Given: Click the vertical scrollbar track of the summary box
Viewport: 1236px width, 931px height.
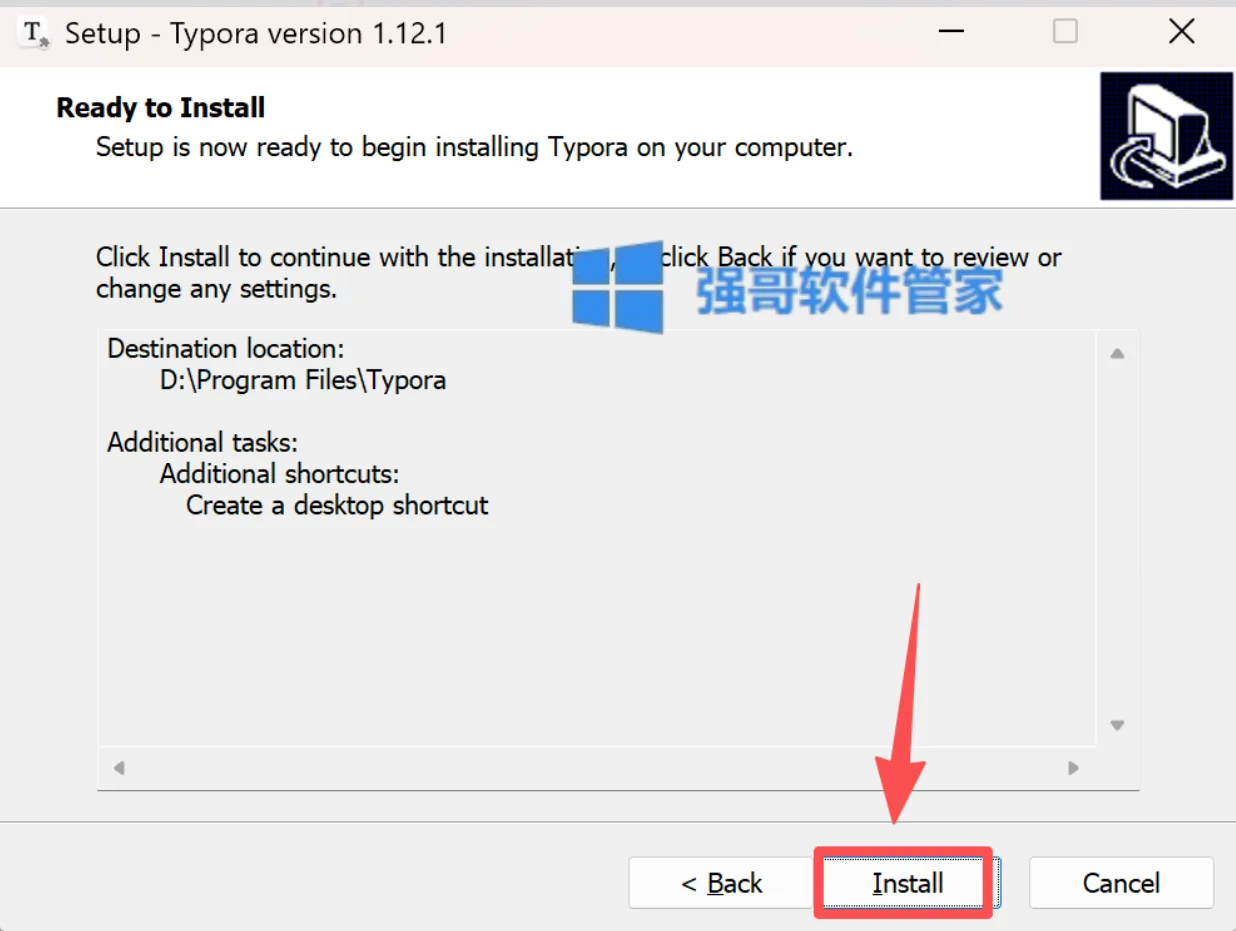Looking at the screenshot, I should point(1117,539).
